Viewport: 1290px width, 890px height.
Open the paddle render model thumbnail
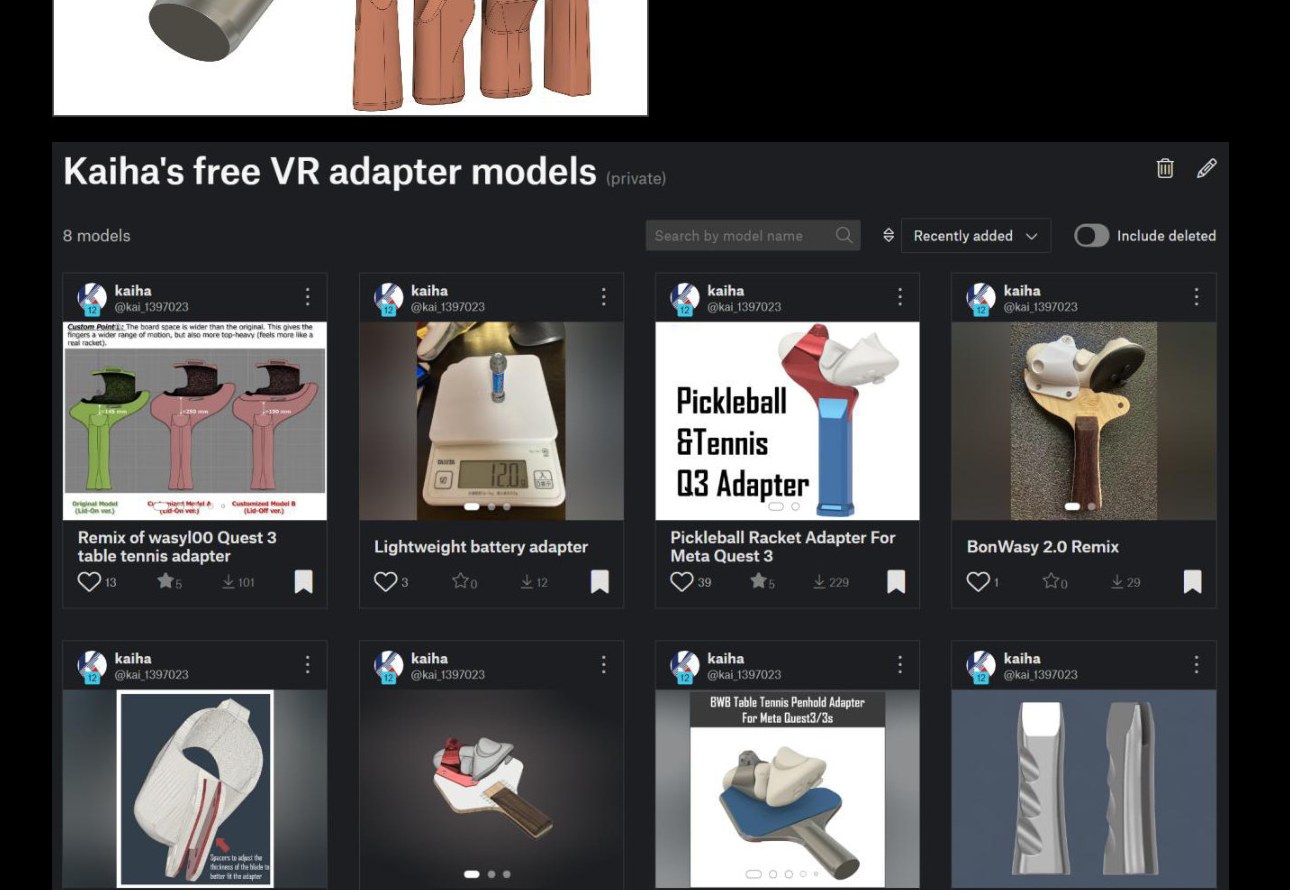click(x=491, y=789)
